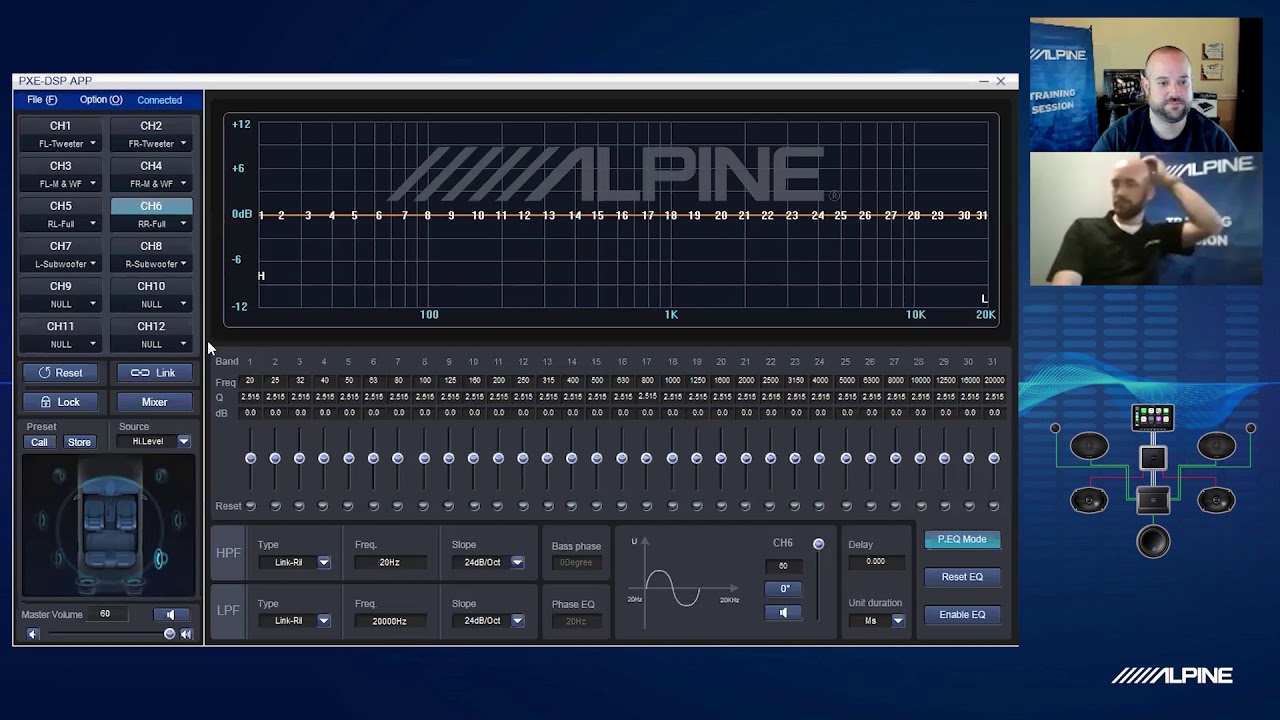1280x720 pixels.
Task: Select channel CH1
Action: tap(60, 126)
